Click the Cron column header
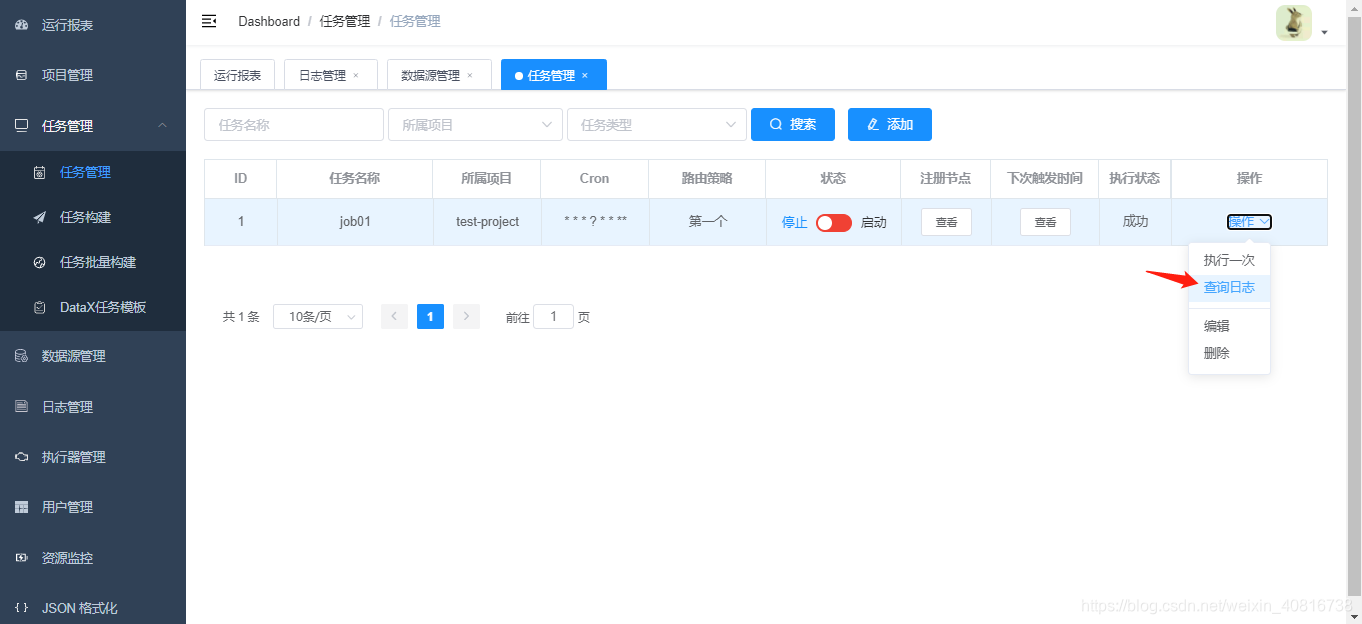Viewport: 1362px width, 624px height. [x=595, y=178]
